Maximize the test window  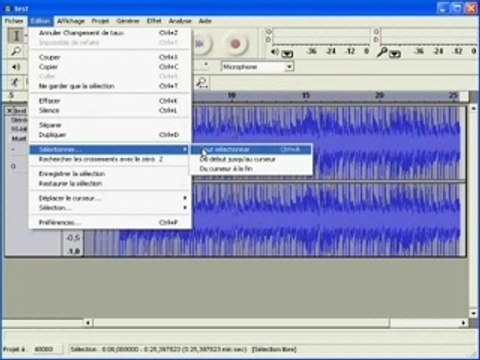(x=457, y=8)
